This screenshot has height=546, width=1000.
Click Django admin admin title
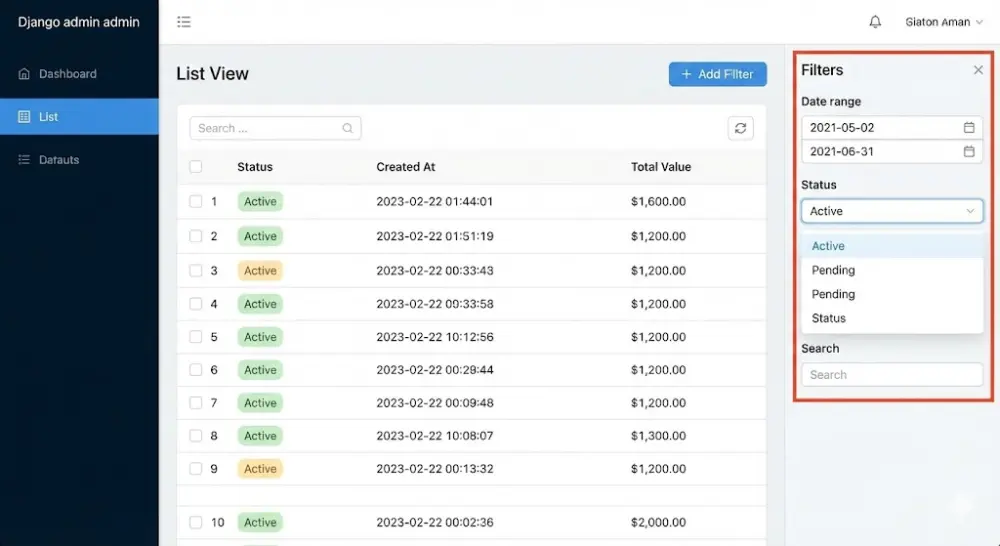point(78,22)
